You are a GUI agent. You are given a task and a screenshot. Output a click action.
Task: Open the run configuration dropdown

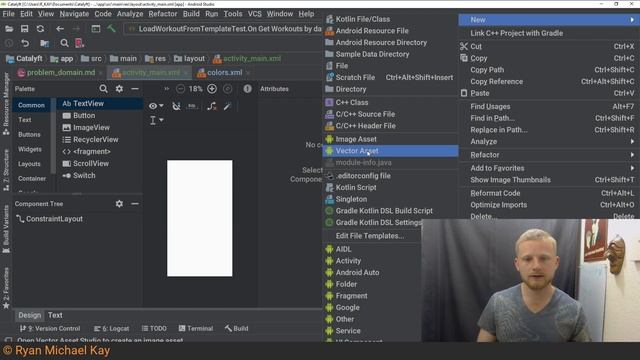coord(223,29)
